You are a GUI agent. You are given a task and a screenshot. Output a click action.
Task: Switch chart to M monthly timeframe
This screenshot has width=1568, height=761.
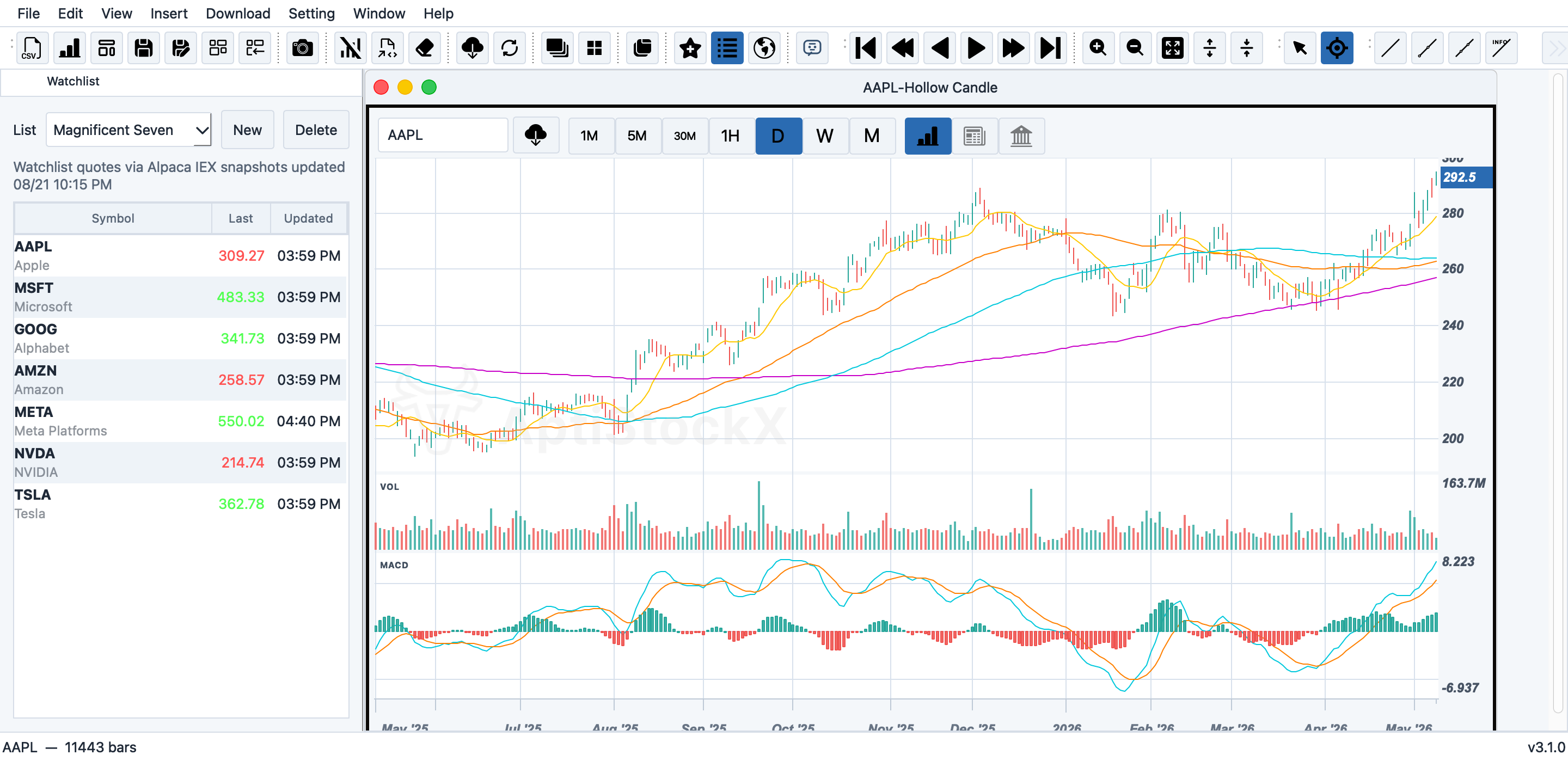click(872, 135)
